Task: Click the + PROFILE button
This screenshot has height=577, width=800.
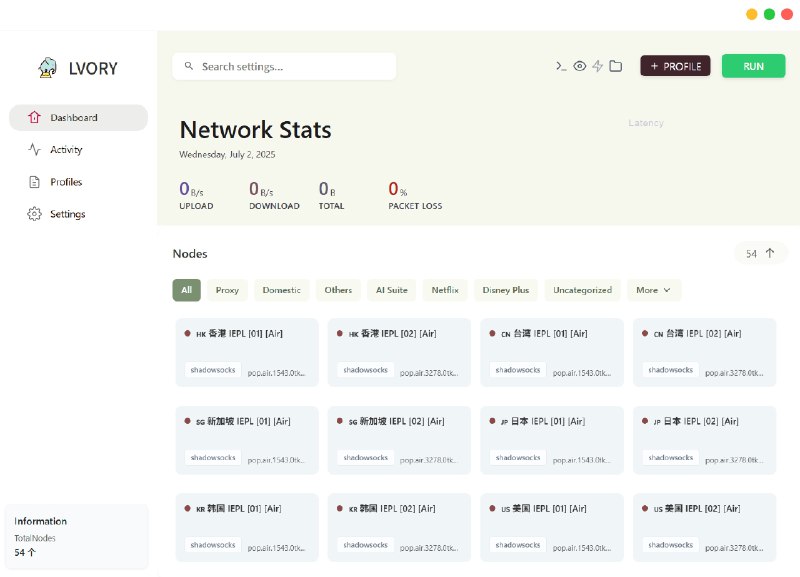Action: click(x=675, y=66)
